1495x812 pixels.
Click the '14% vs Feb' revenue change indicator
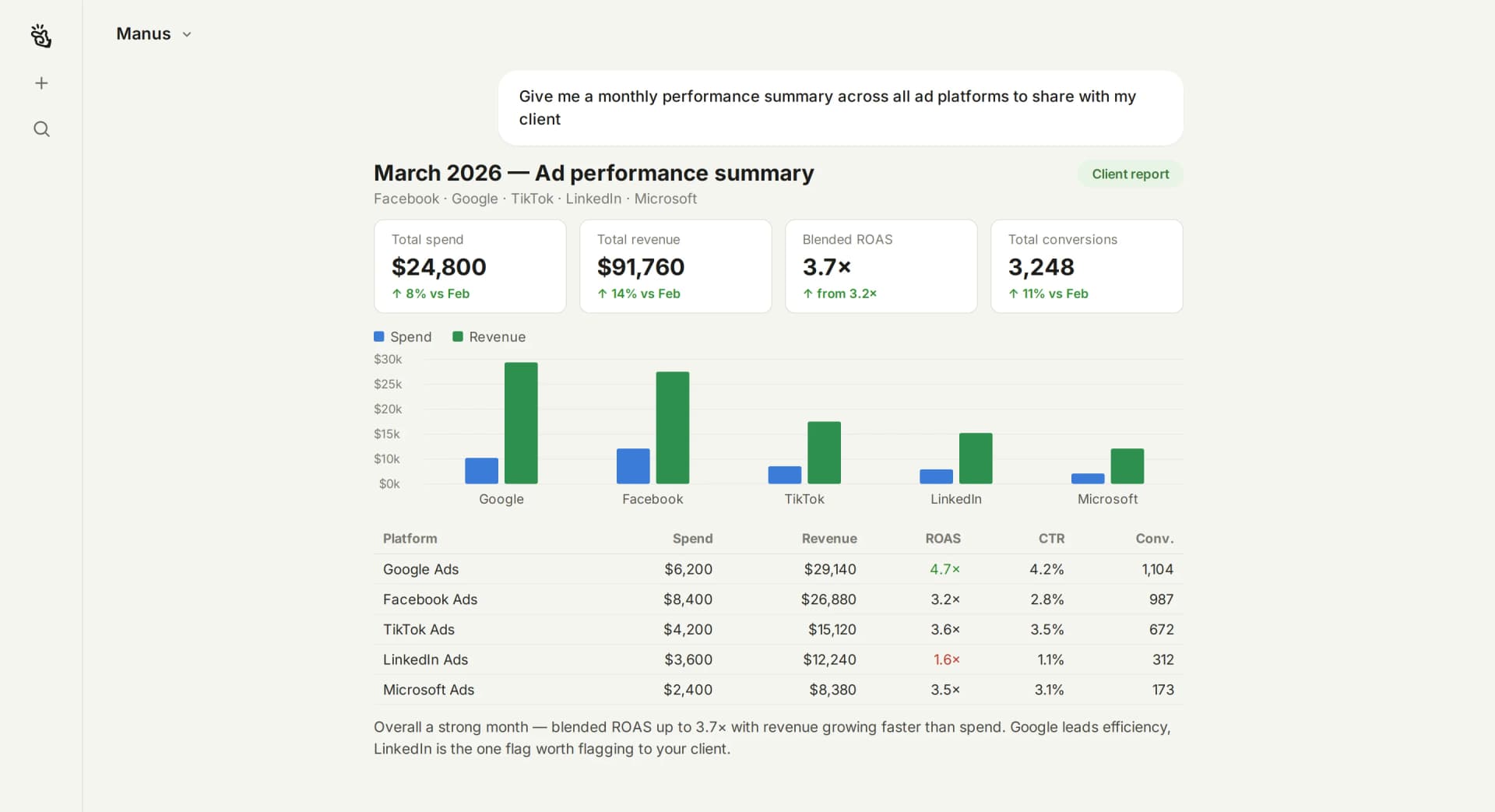[638, 294]
